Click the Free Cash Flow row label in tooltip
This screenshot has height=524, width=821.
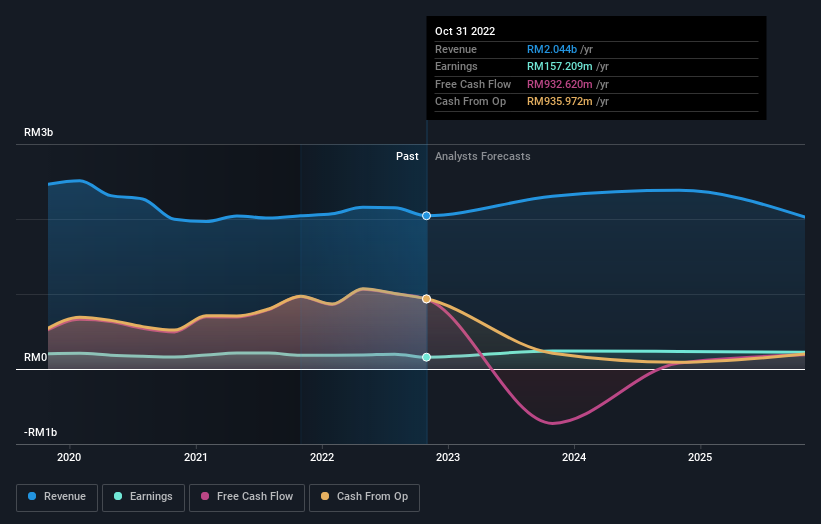[473, 84]
